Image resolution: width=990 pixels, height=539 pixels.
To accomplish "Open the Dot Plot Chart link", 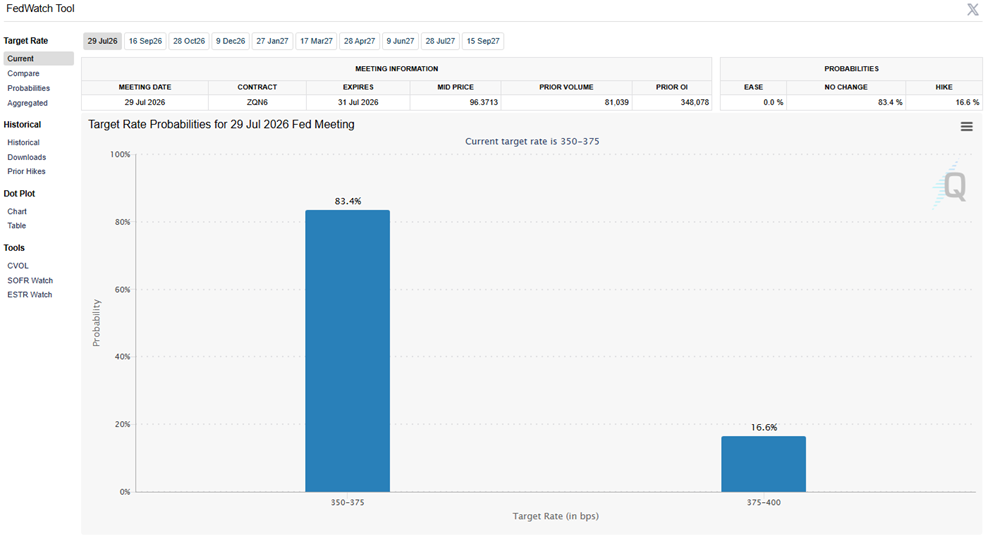I will coord(17,211).
